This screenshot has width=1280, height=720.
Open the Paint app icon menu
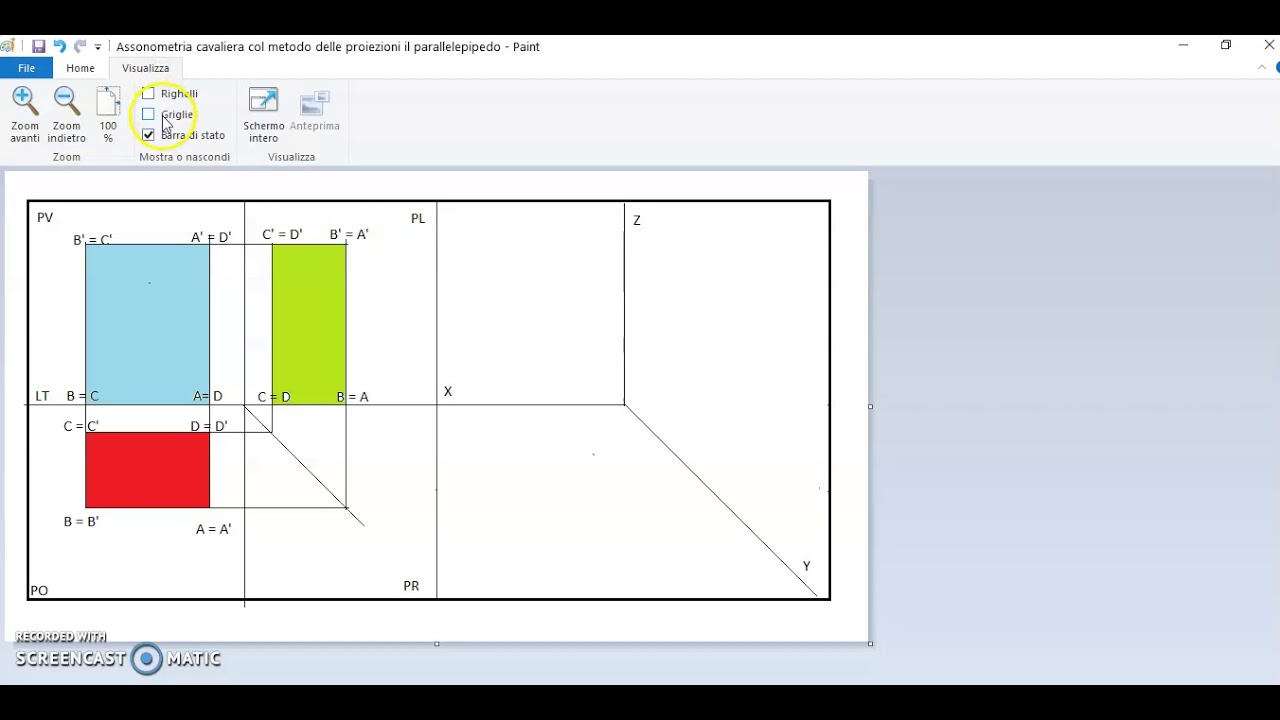[x=7, y=46]
